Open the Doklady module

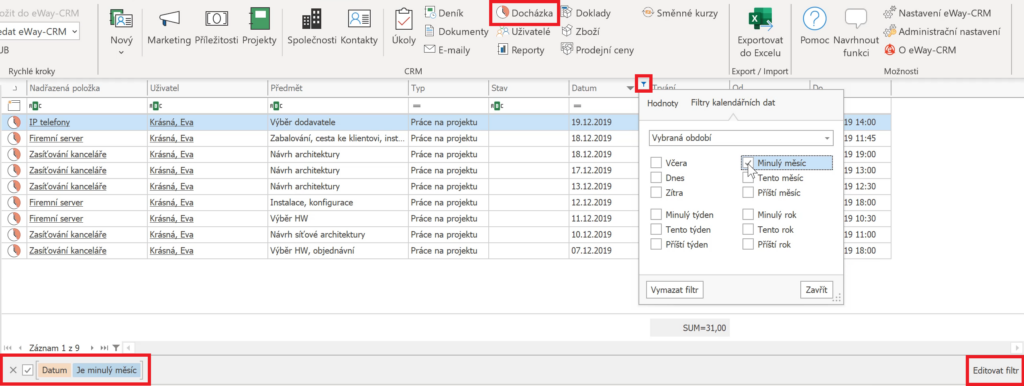click(x=586, y=13)
